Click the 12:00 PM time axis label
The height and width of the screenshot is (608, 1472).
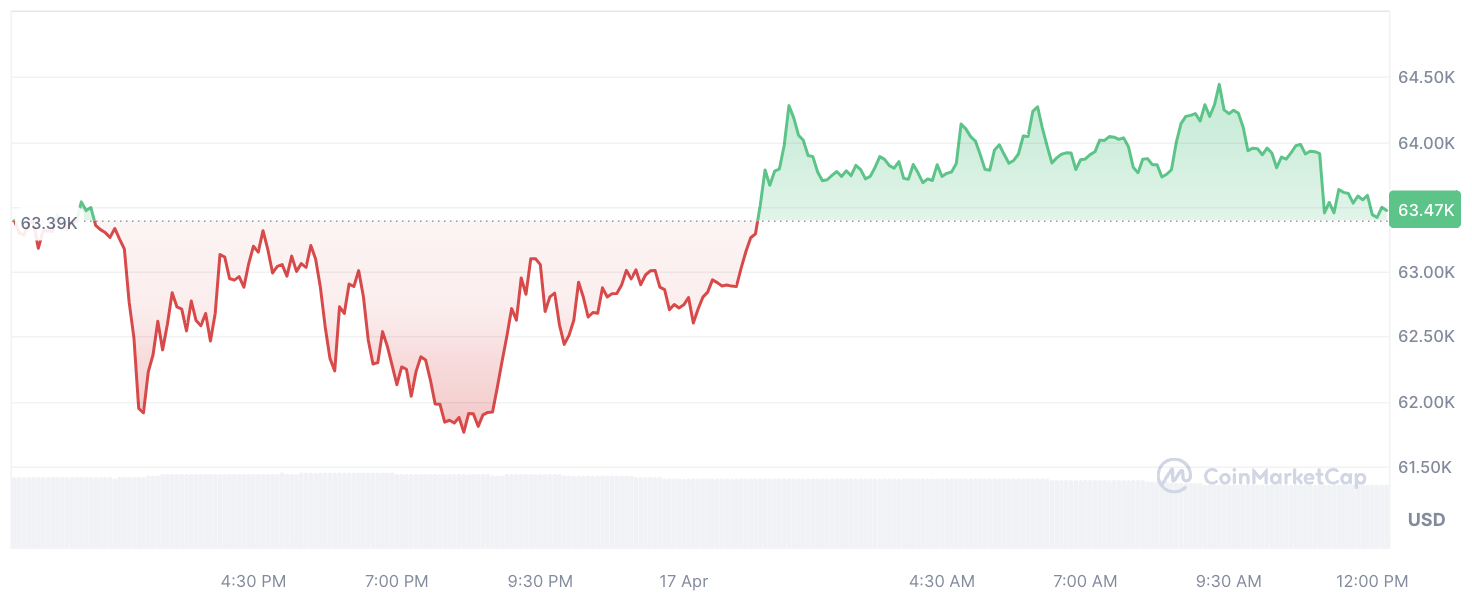1371,581
